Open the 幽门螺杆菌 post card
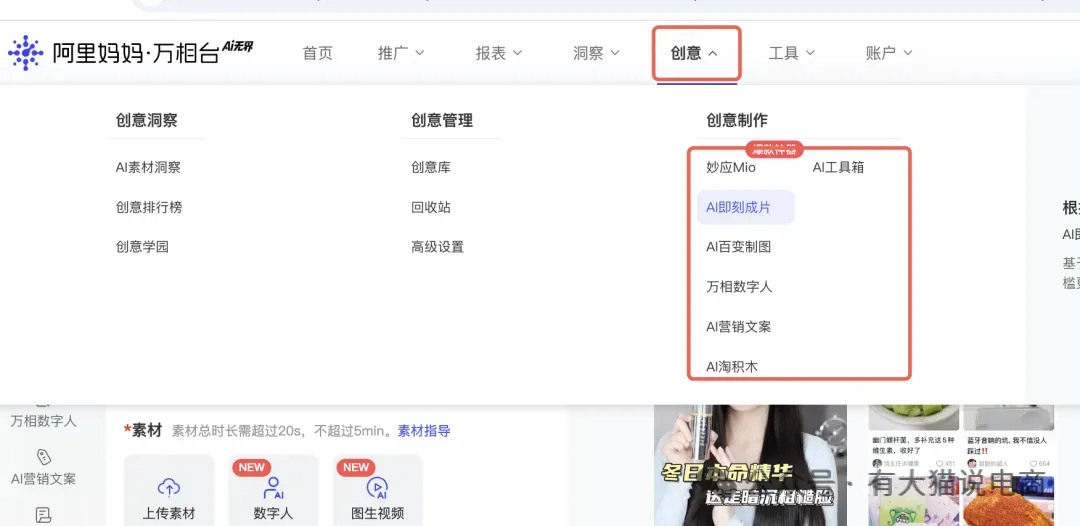This screenshot has width=1080, height=526. [912, 438]
